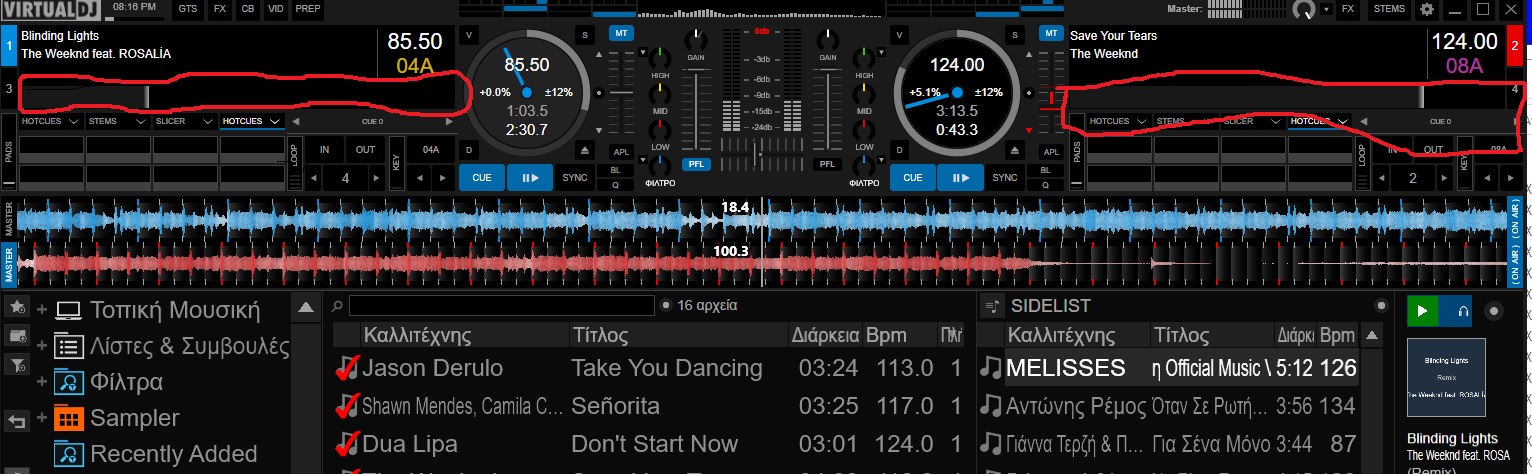Open the master STEMS tab
The width and height of the screenshot is (1532, 474).
(x=1388, y=9)
